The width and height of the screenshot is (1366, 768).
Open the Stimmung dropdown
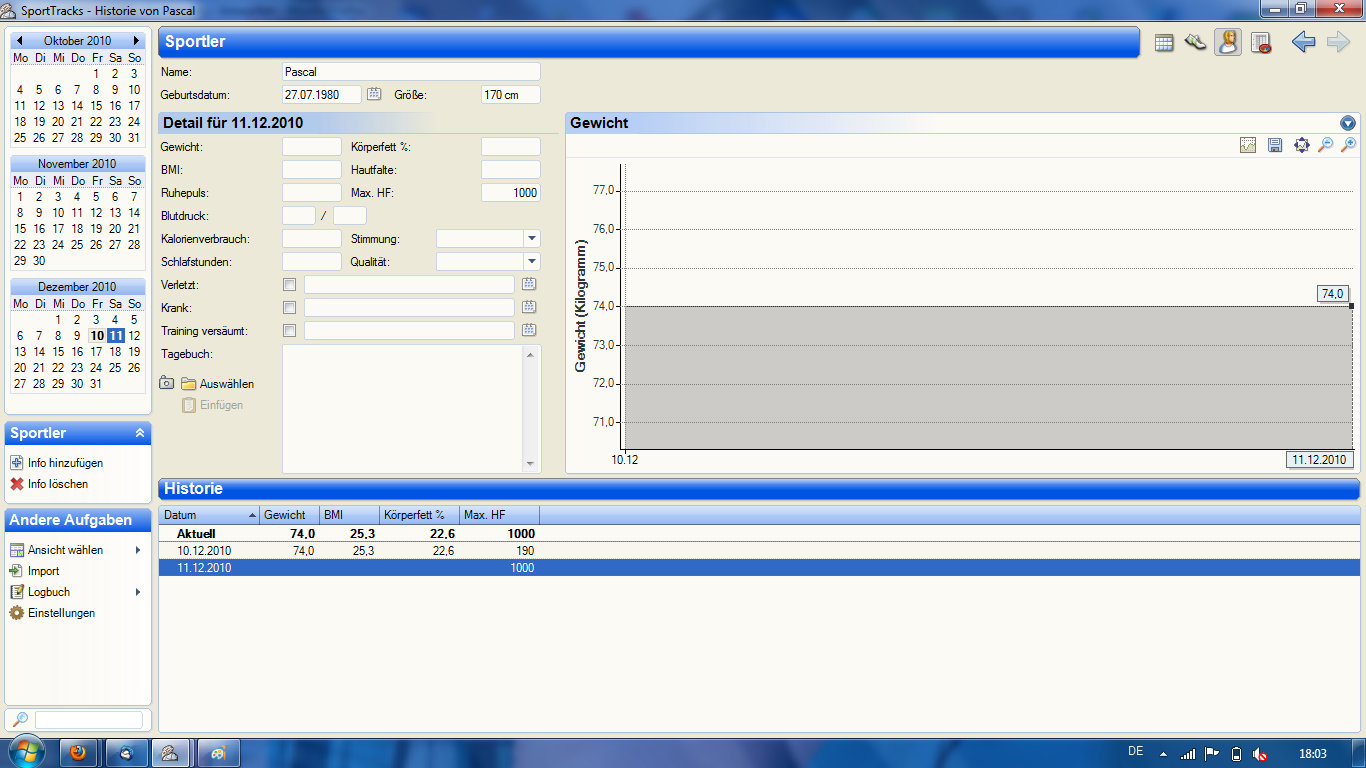coord(532,239)
